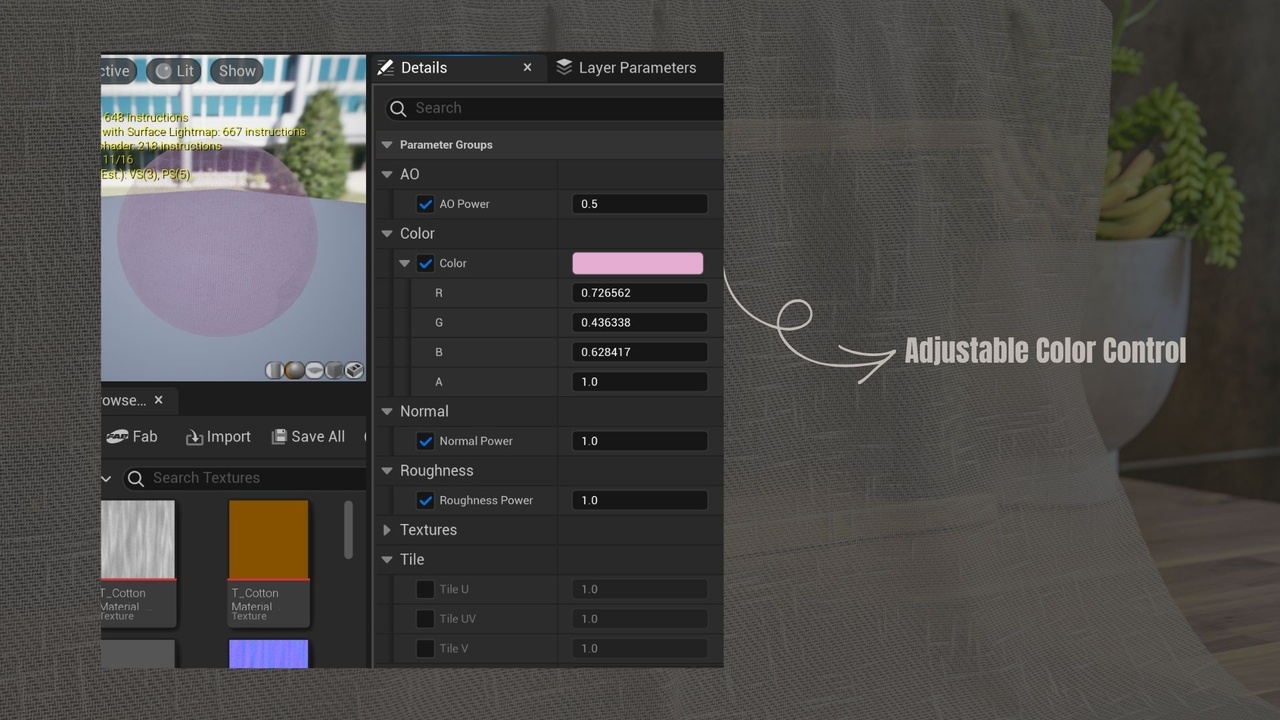
Task: Close the content browser tab
Action: tap(158, 400)
